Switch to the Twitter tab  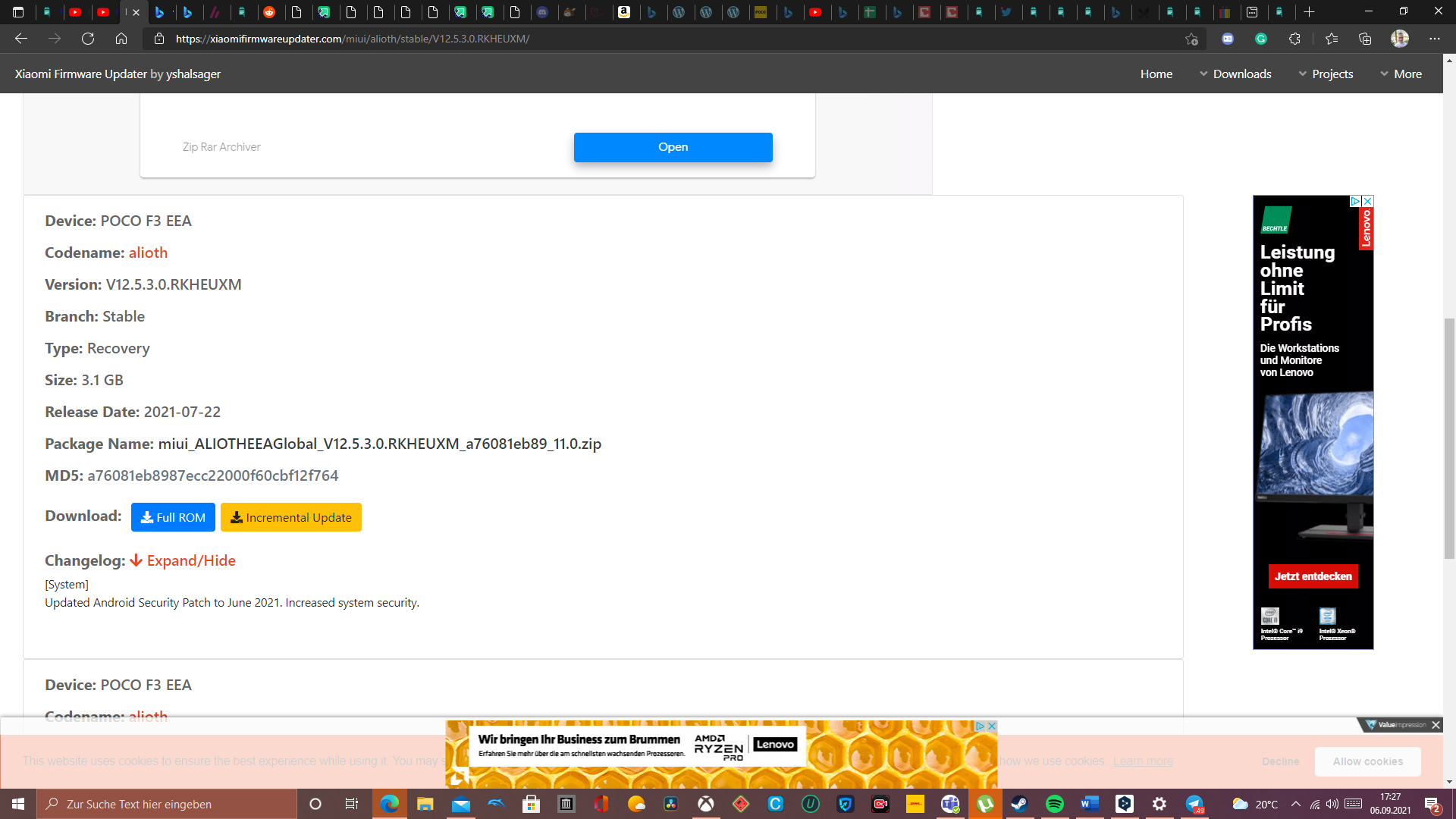1006,12
